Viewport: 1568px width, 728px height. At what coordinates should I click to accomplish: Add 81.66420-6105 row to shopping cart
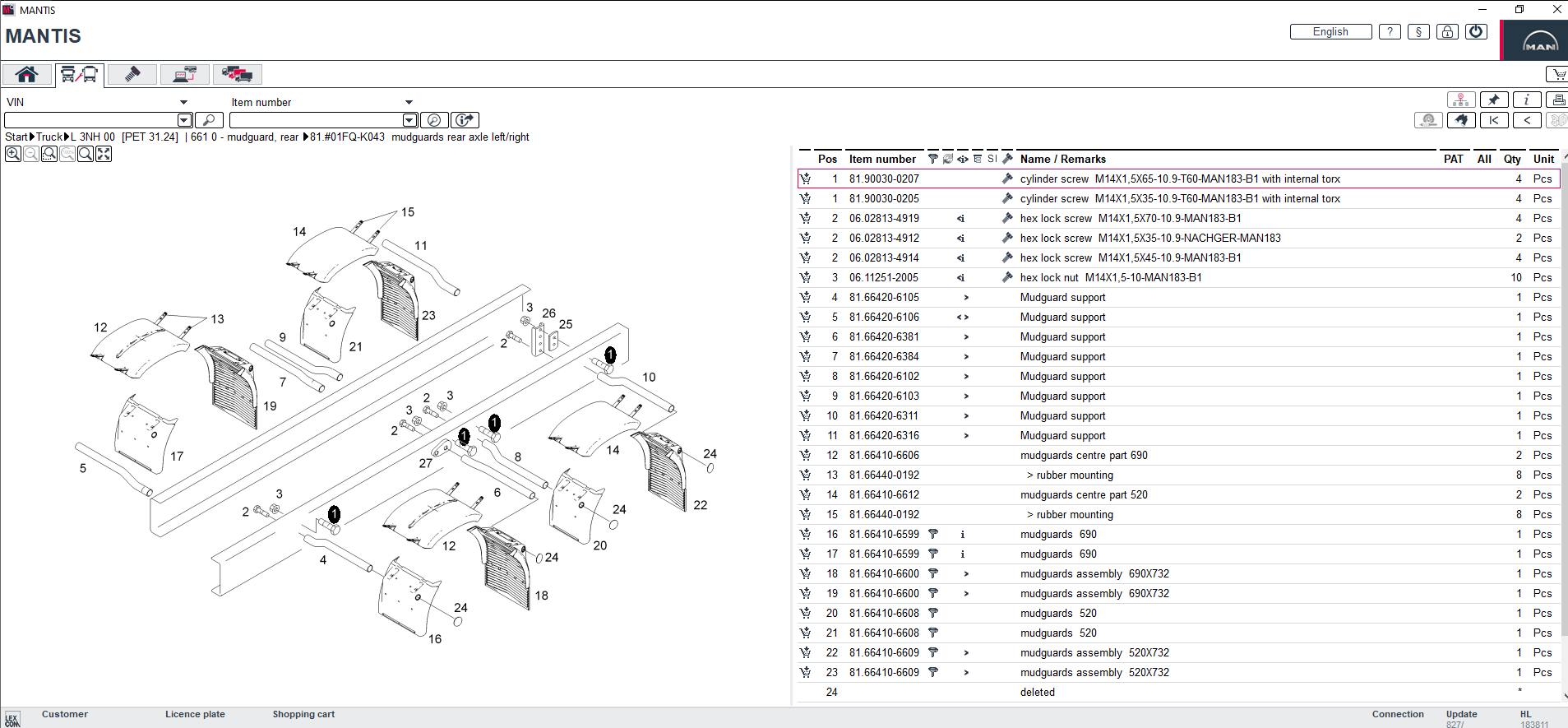point(805,297)
